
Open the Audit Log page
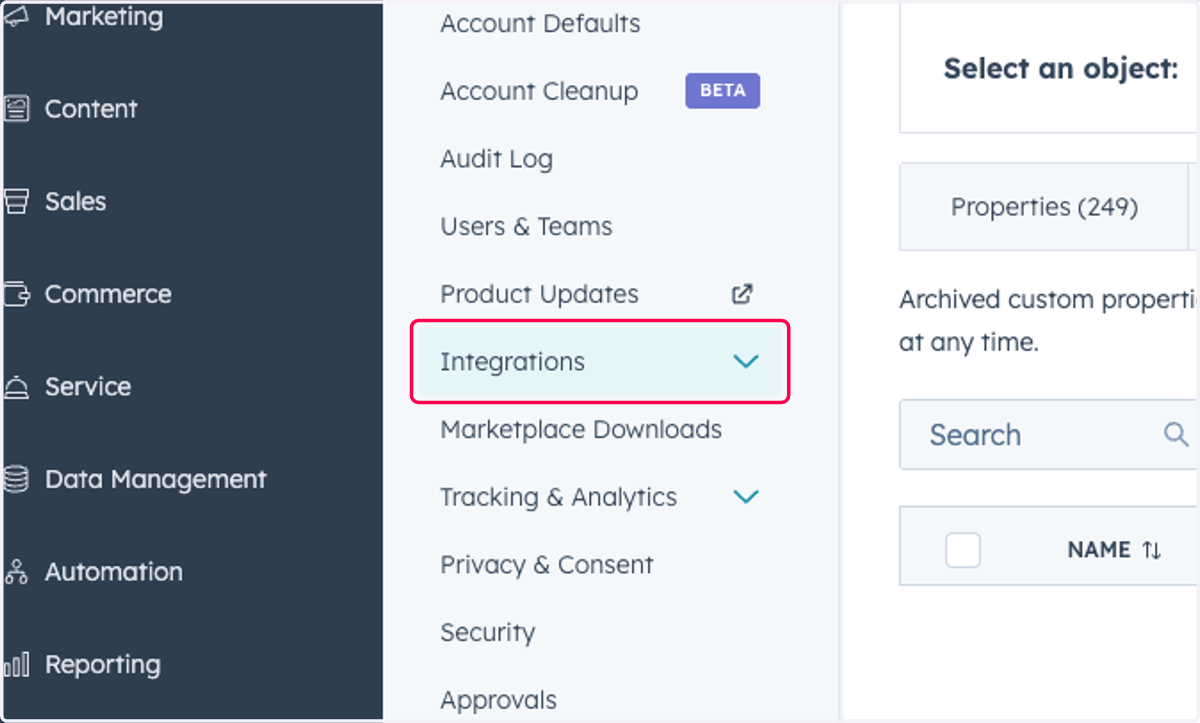[496, 159]
